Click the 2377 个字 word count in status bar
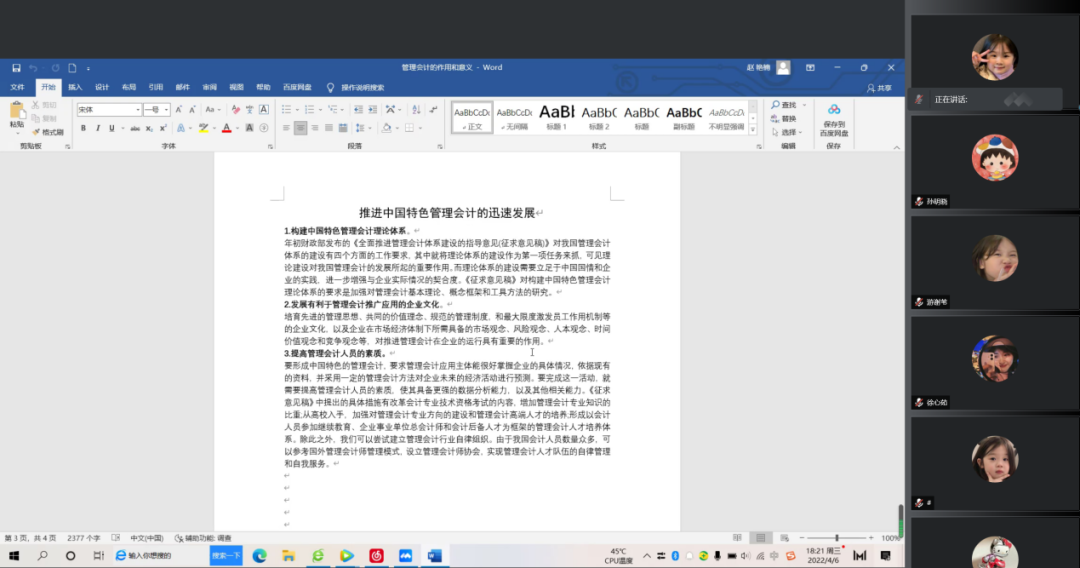 click(83, 538)
